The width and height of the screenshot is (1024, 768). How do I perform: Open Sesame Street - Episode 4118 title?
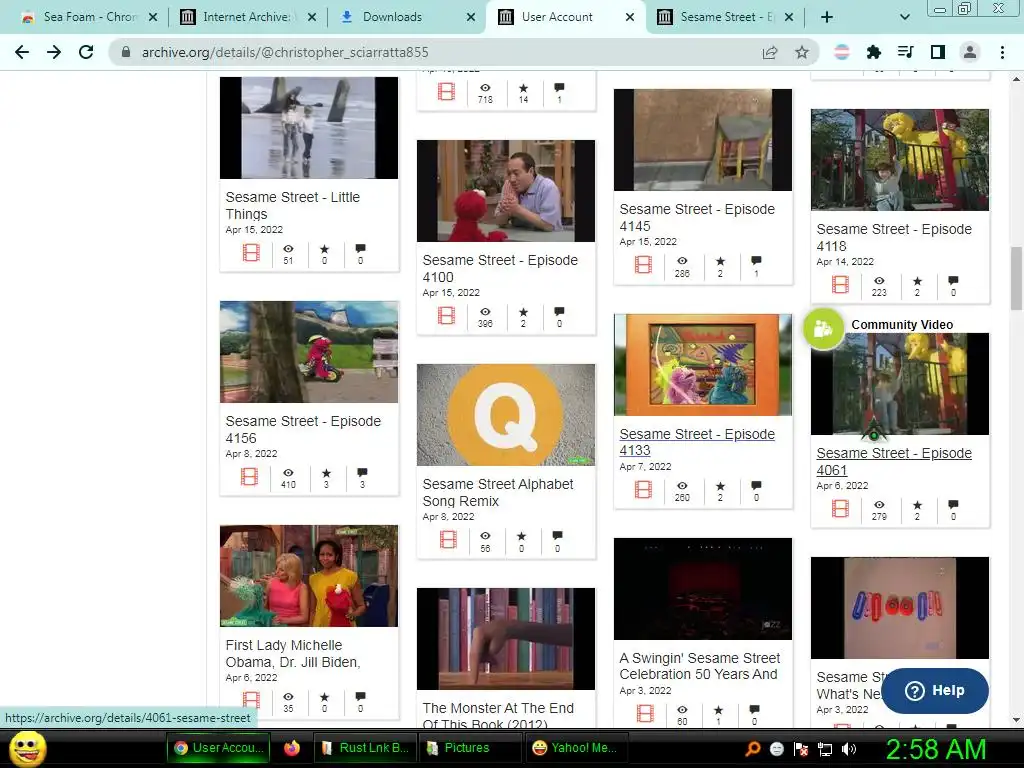[893, 238]
